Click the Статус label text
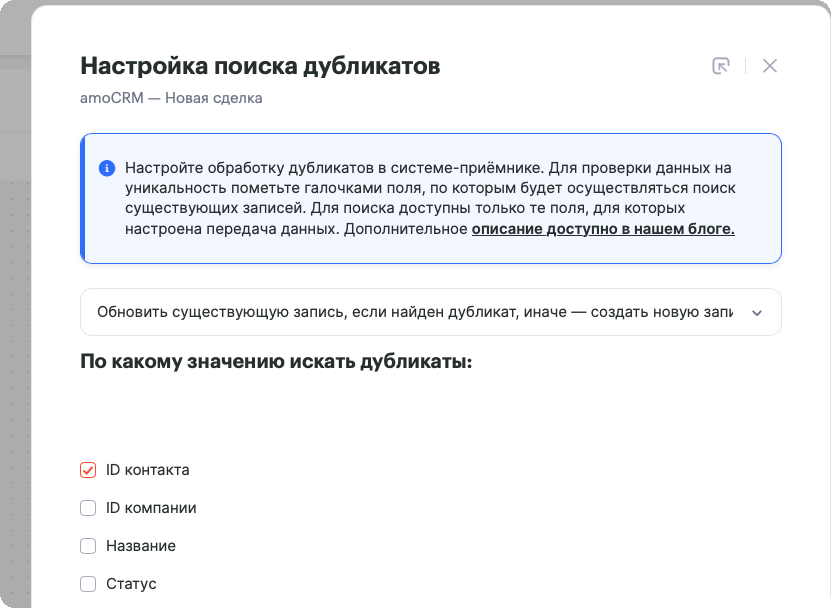The image size is (831, 608). point(131,584)
